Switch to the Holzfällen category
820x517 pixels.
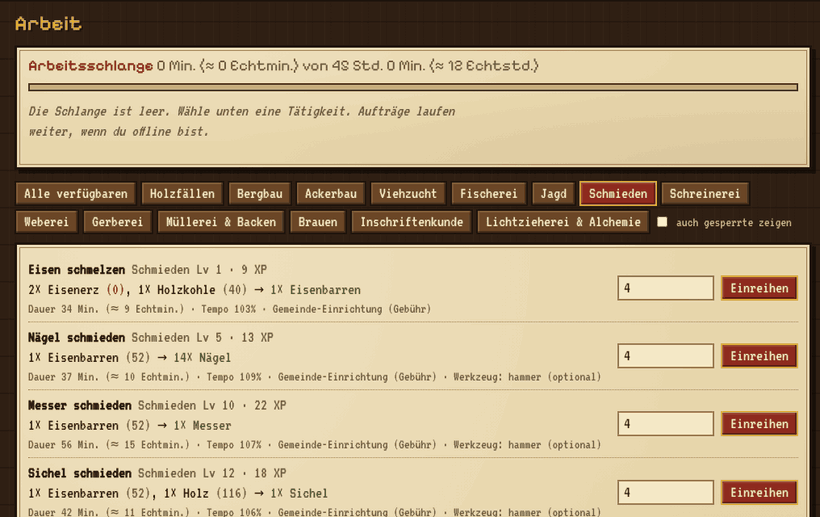pyautogui.click(x=182, y=194)
